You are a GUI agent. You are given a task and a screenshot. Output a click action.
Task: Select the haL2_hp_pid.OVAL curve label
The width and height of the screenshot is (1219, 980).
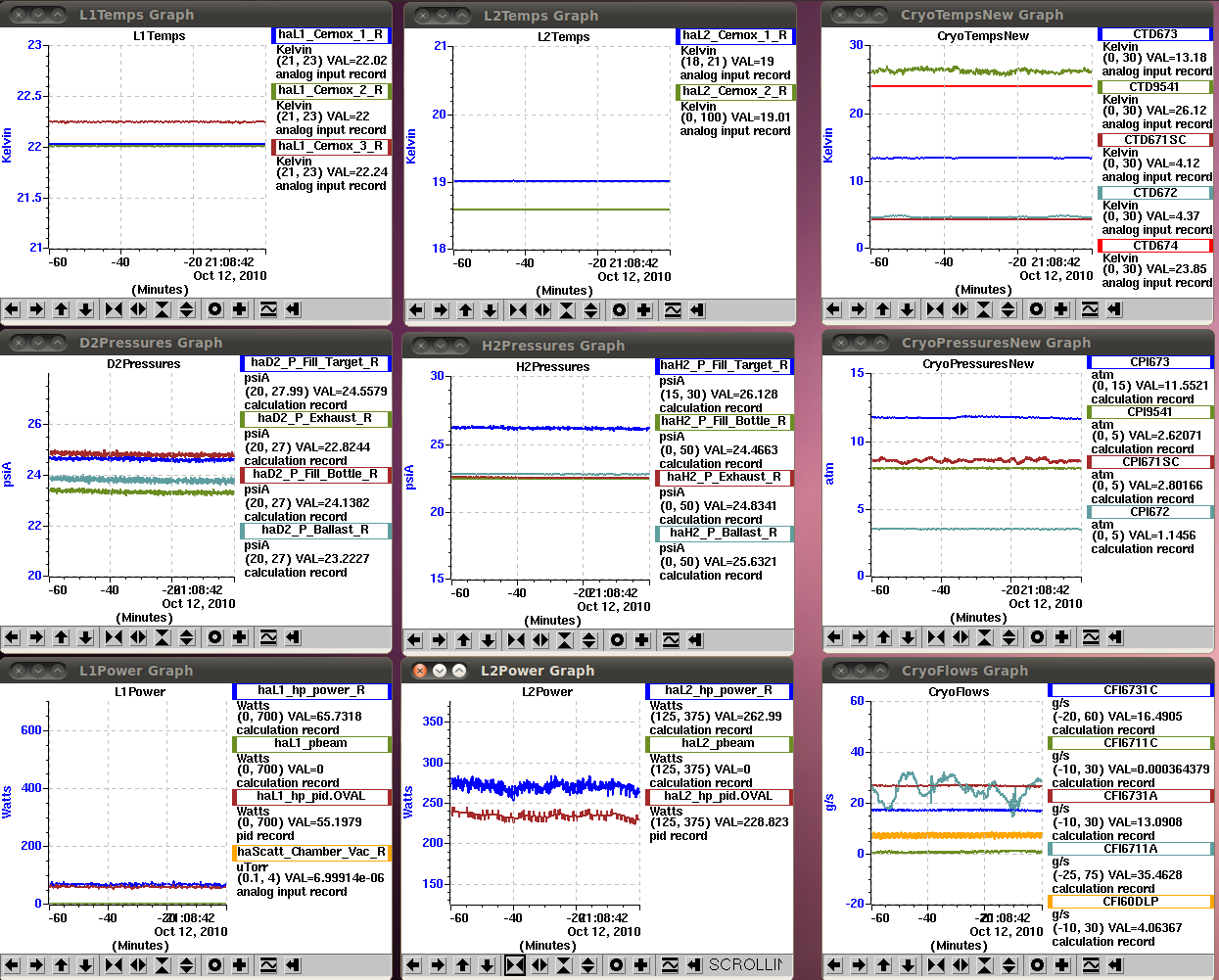point(718,796)
